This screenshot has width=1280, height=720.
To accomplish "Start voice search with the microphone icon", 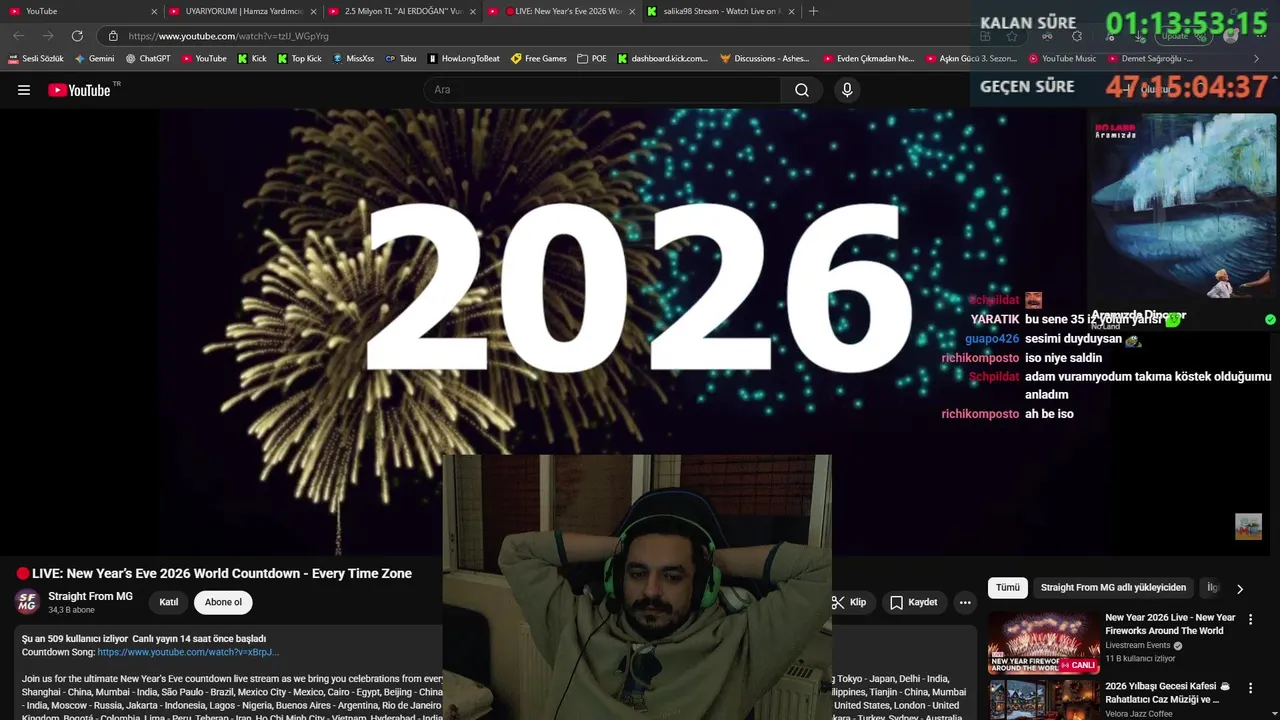I will (847, 90).
